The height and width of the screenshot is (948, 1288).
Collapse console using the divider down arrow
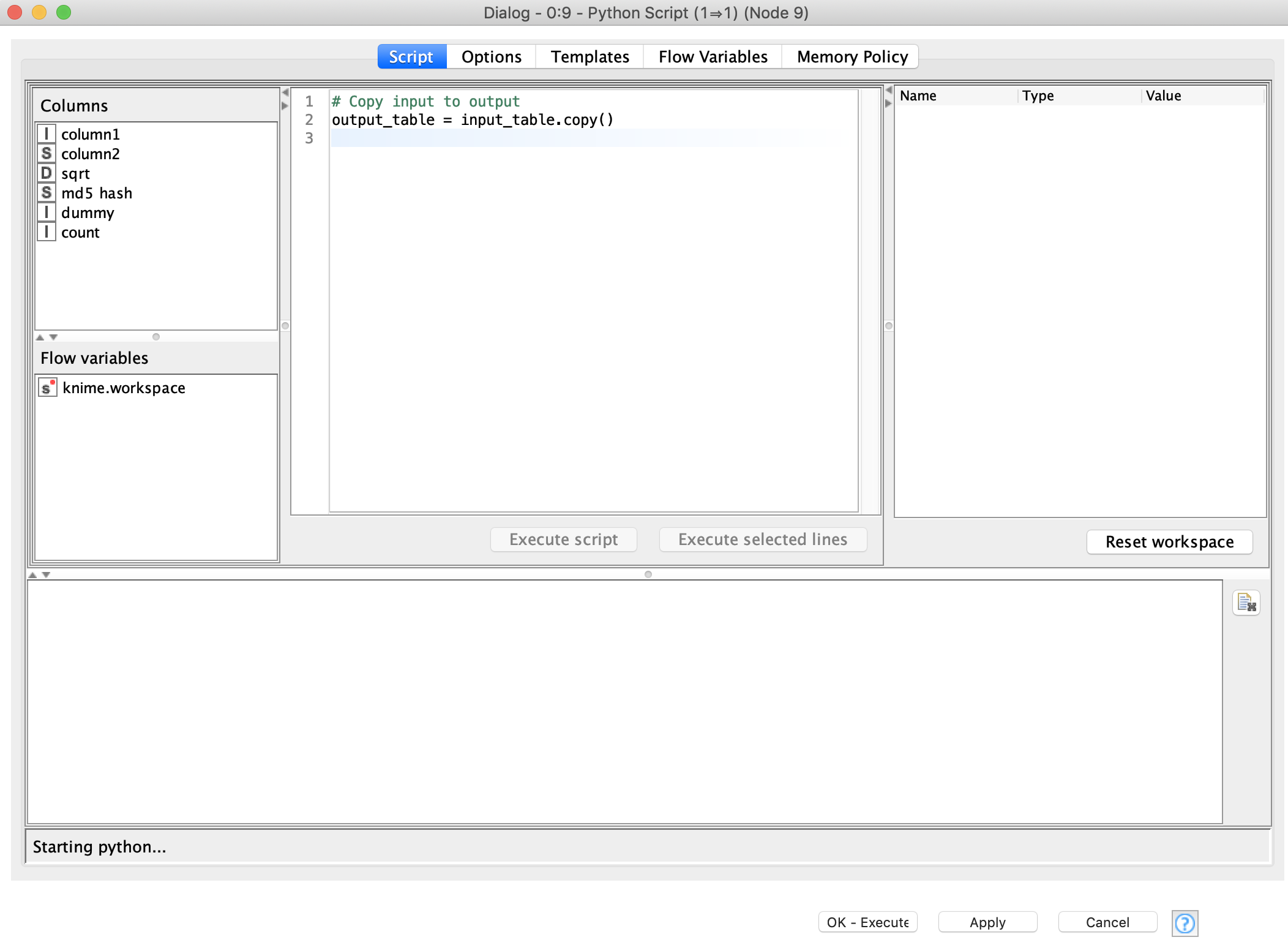[x=46, y=574]
